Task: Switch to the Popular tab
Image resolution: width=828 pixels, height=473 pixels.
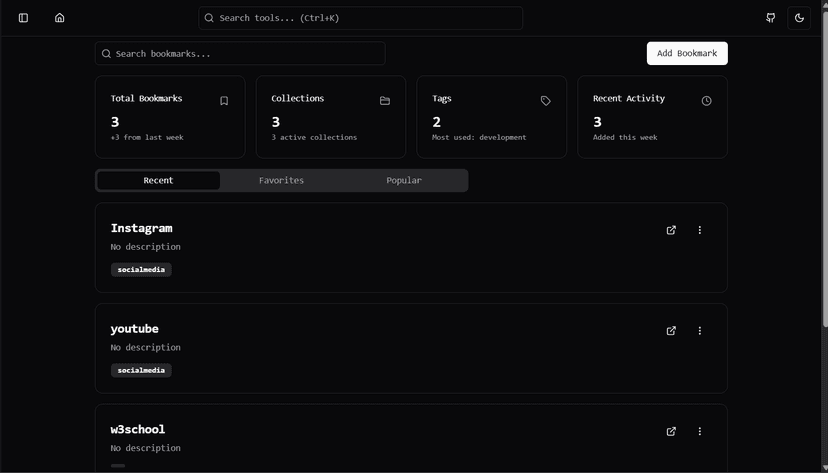Action: point(404,181)
